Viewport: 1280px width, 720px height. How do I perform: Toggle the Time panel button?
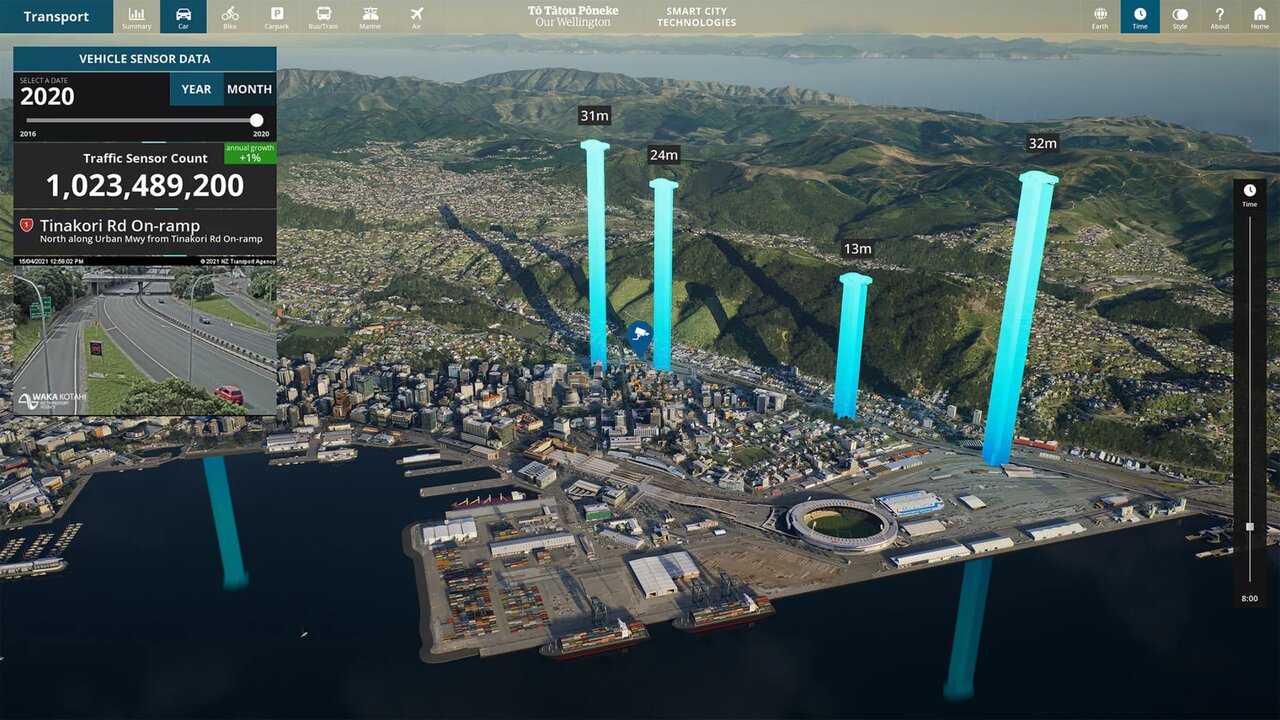pos(1140,17)
